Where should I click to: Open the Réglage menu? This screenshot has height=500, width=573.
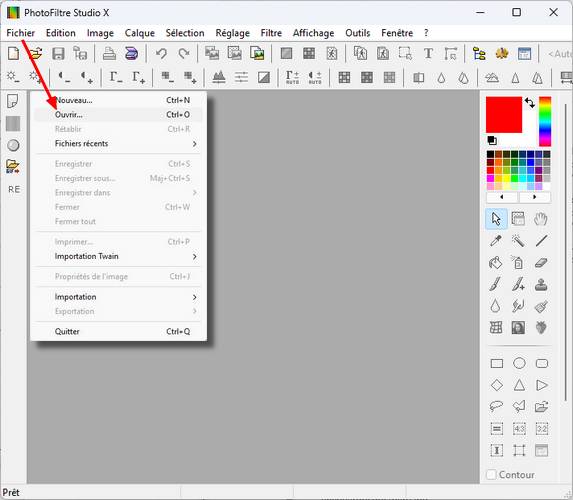[232, 33]
